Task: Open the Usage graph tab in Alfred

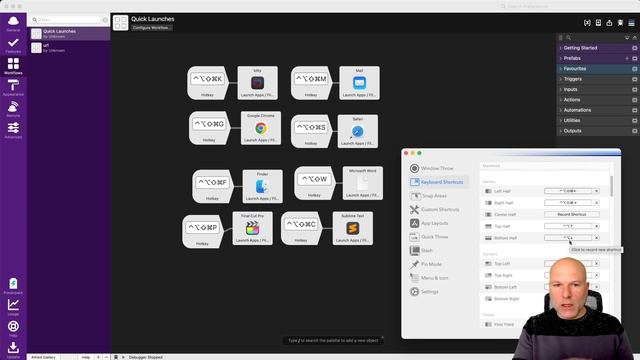Action: [x=13, y=307]
